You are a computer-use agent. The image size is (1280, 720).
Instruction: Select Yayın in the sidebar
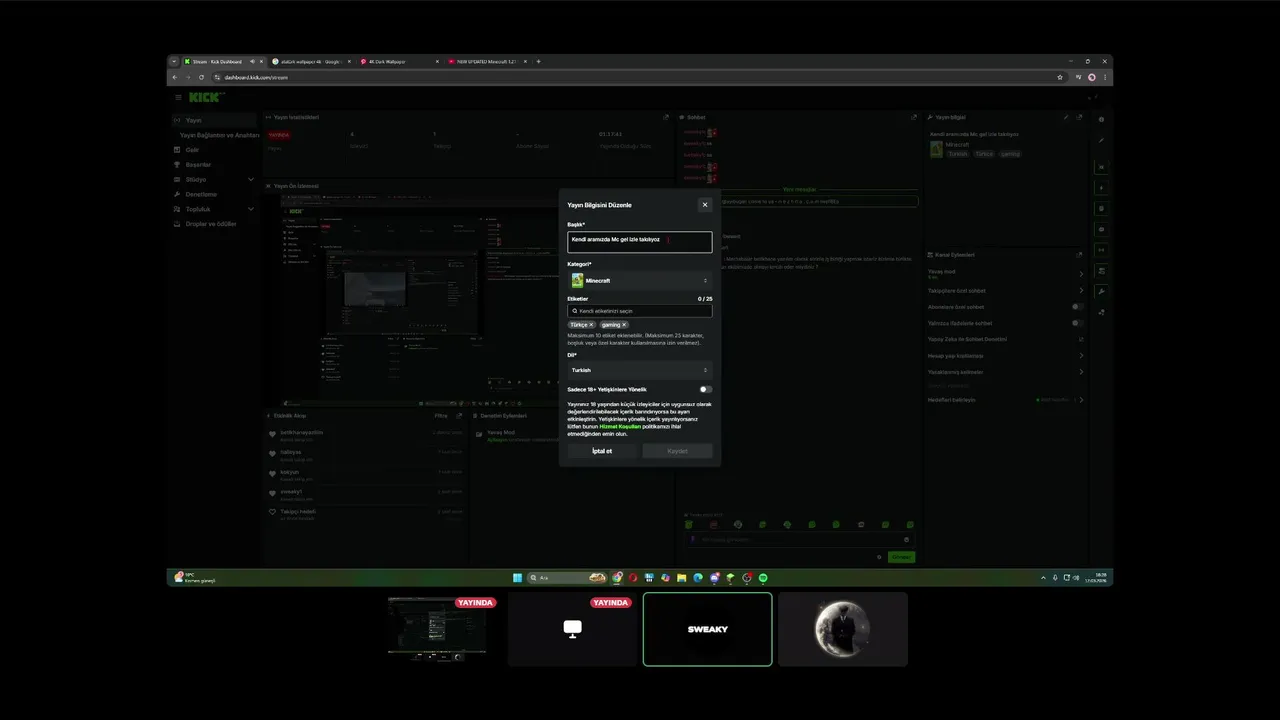213,120
